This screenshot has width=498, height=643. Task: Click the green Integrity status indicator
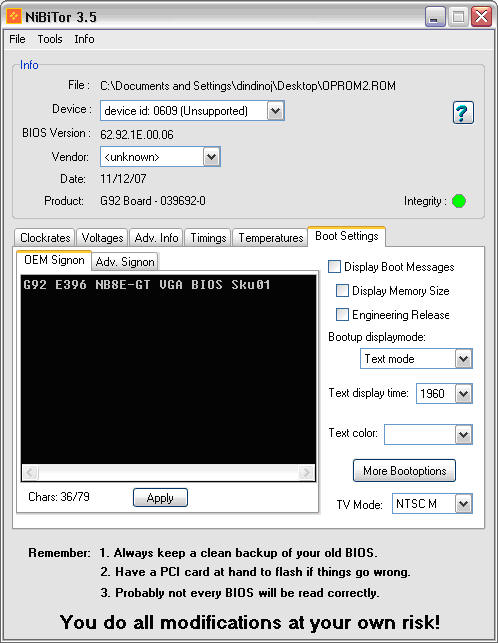[x=459, y=201]
